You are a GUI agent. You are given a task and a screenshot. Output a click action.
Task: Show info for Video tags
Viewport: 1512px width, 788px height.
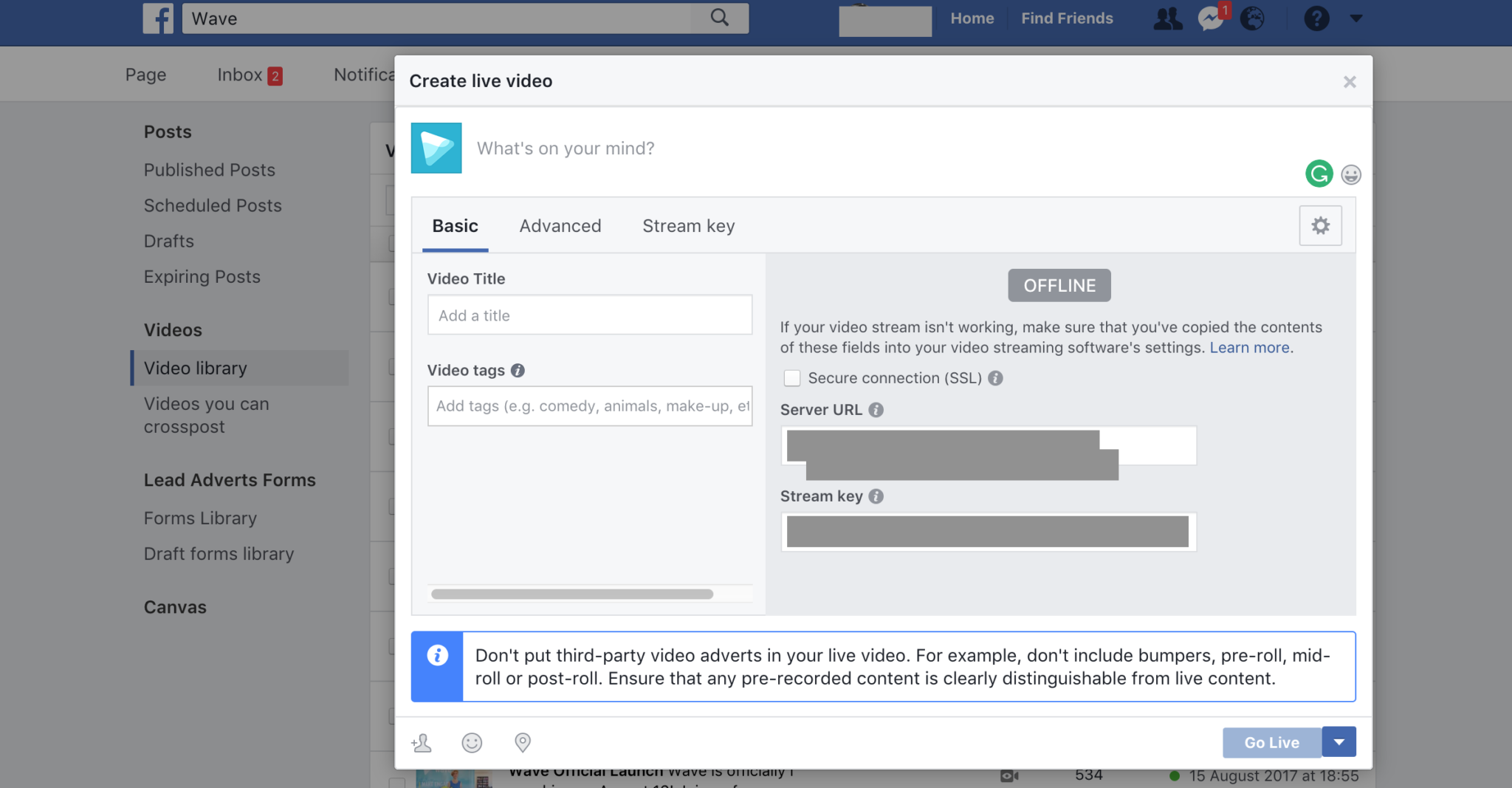pyautogui.click(x=518, y=371)
